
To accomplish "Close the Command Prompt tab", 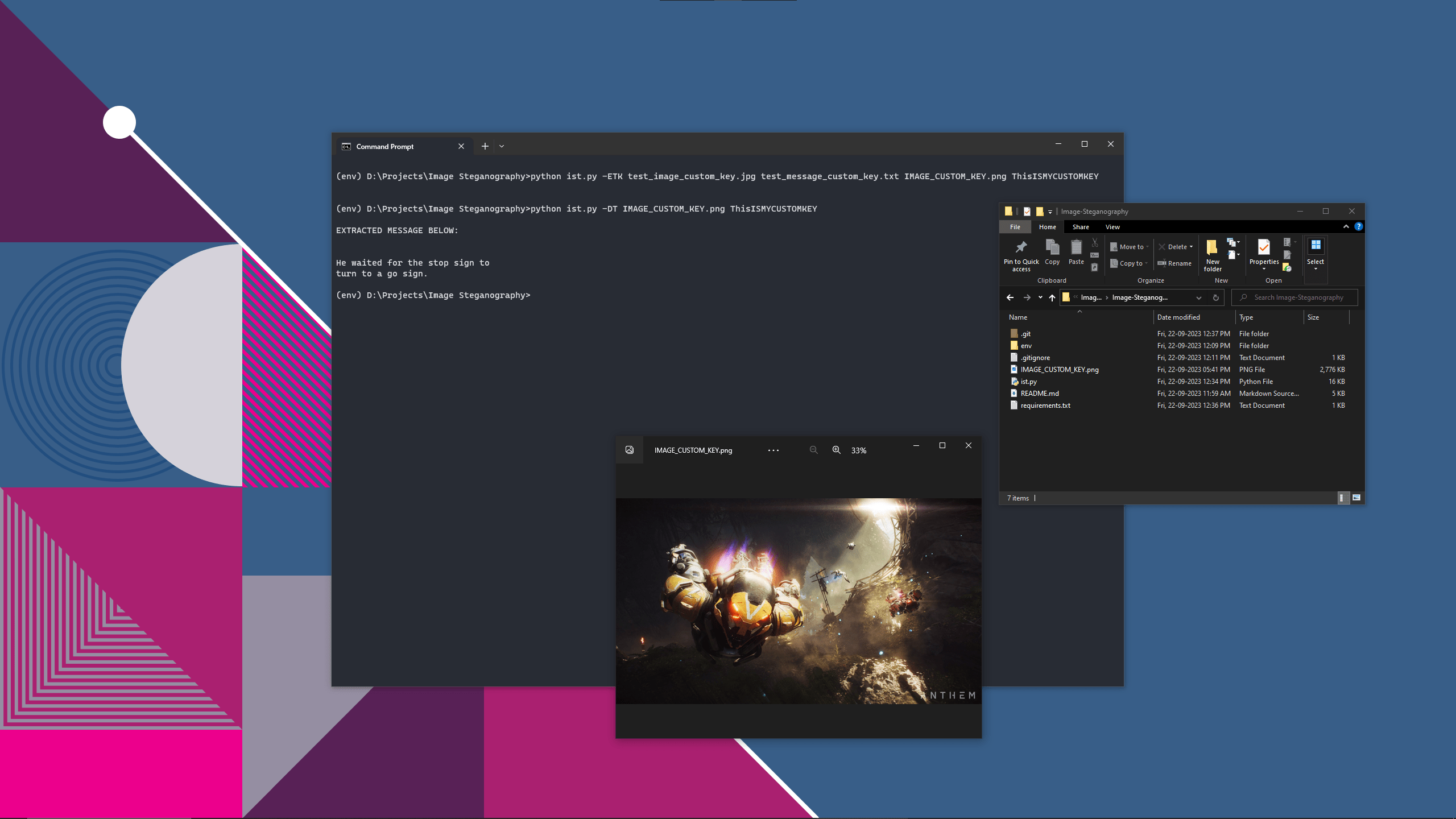I will pyautogui.click(x=461, y=146).
